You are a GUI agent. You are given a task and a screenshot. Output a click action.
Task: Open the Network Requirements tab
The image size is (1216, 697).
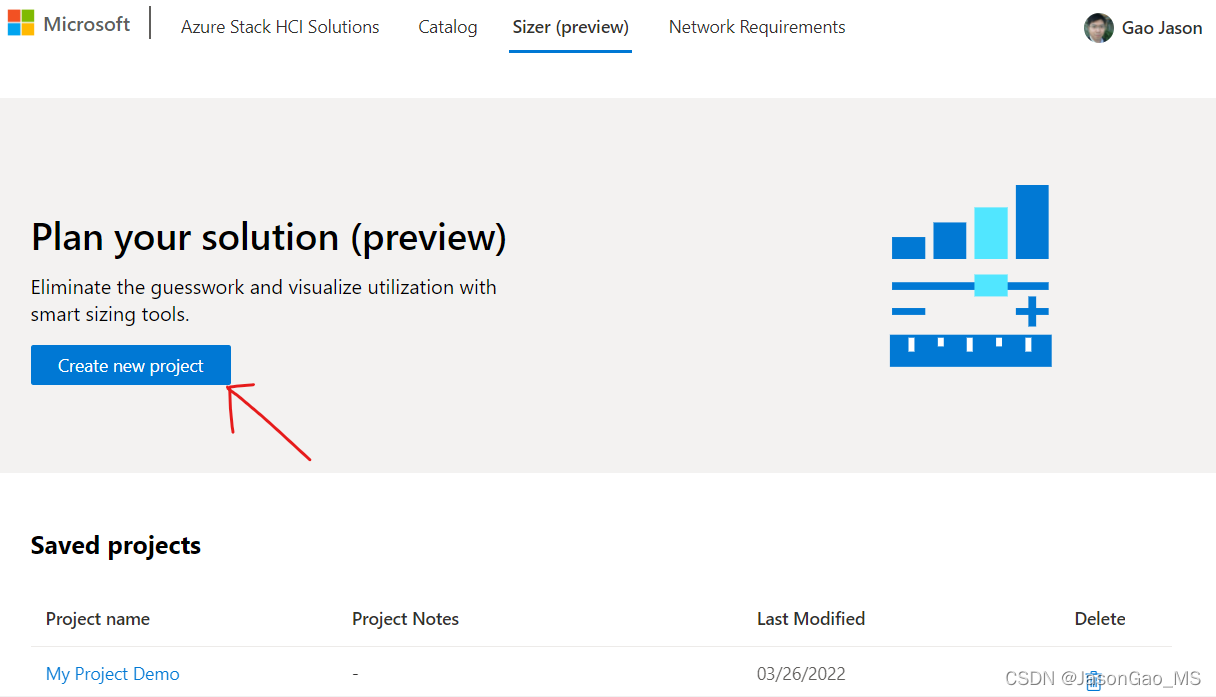757,27
